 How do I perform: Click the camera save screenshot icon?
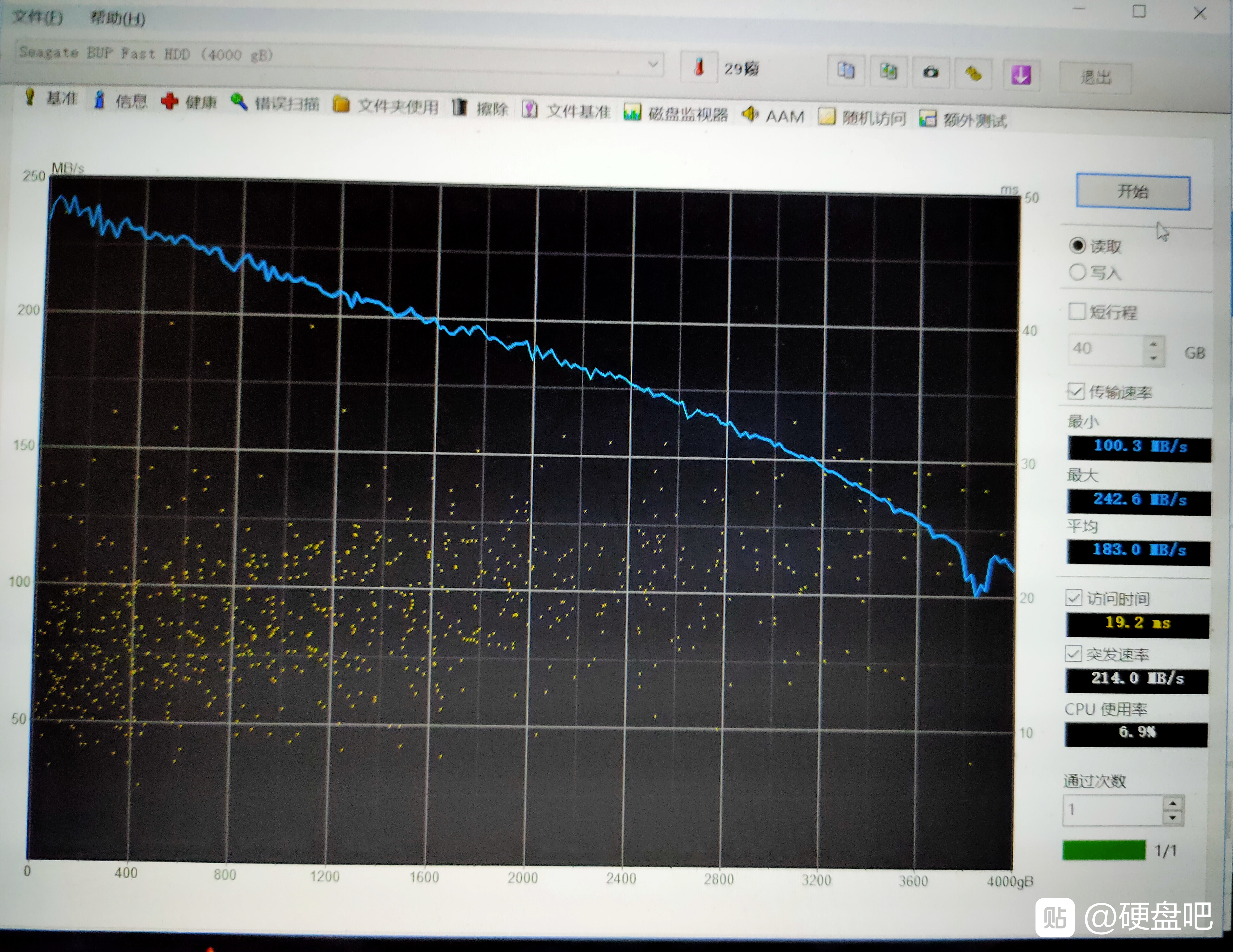(x=931, y=72)
